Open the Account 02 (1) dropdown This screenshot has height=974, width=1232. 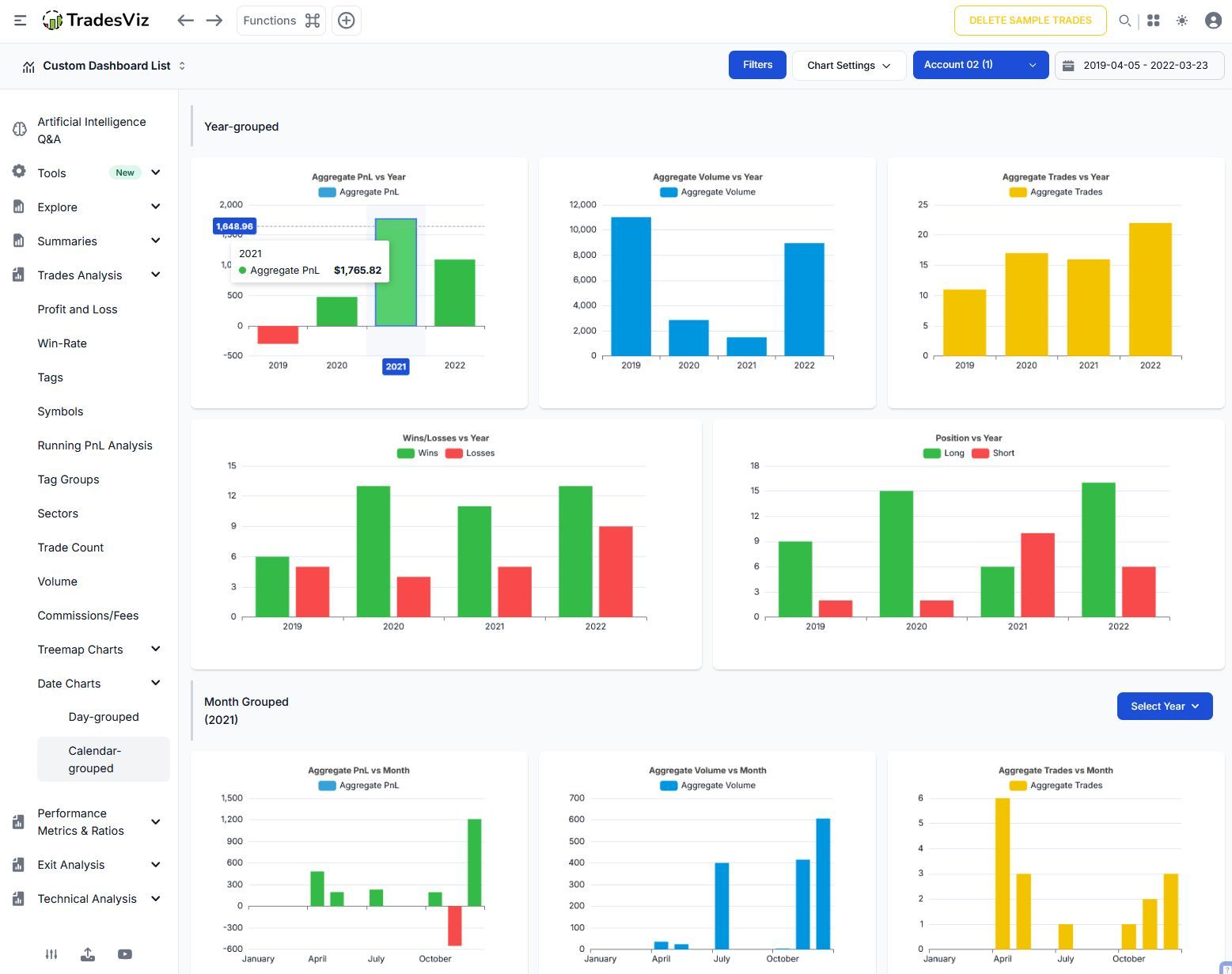click(980, 65)
